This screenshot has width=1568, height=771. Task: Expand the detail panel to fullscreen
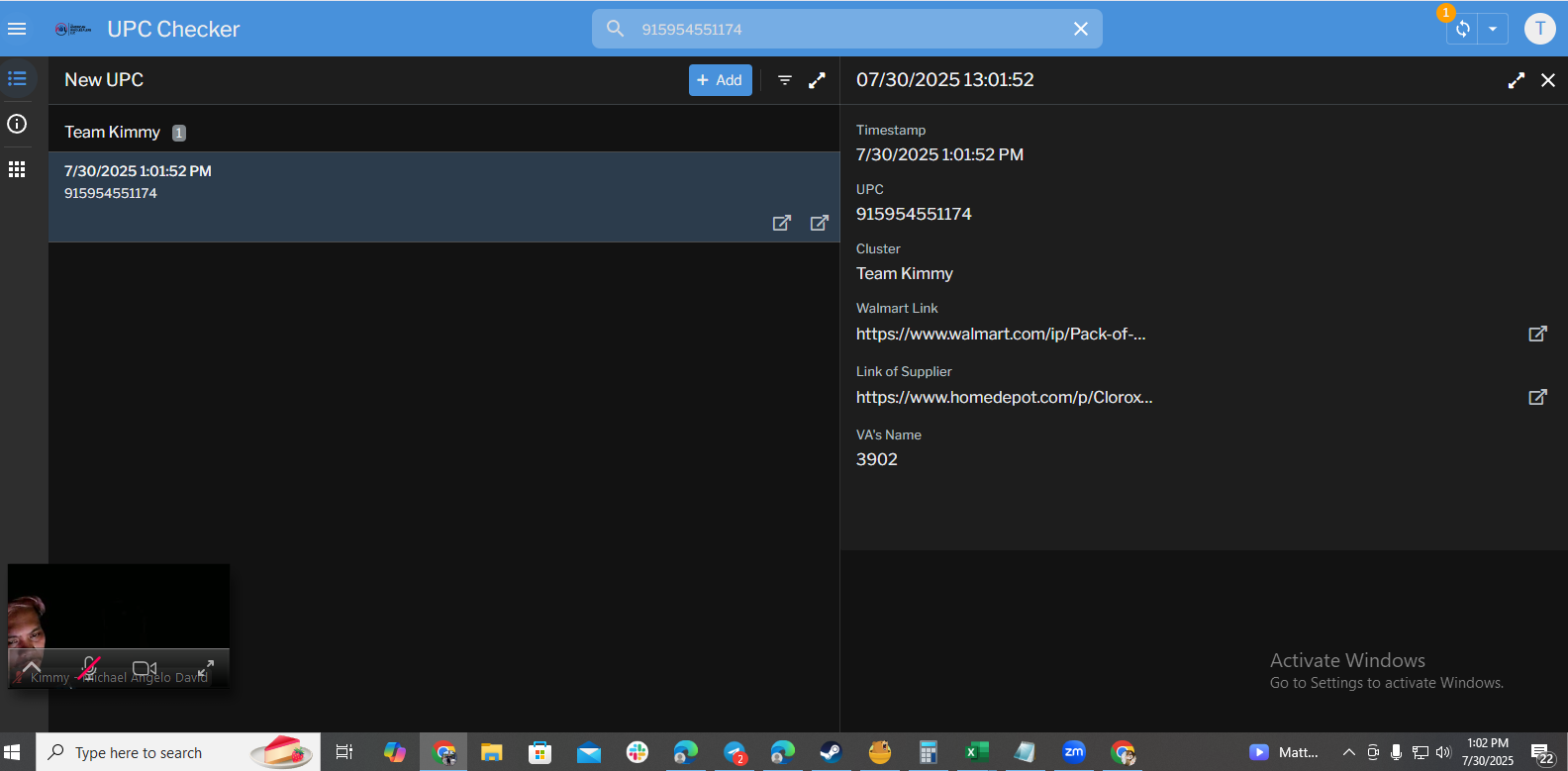click(1516, 80)
